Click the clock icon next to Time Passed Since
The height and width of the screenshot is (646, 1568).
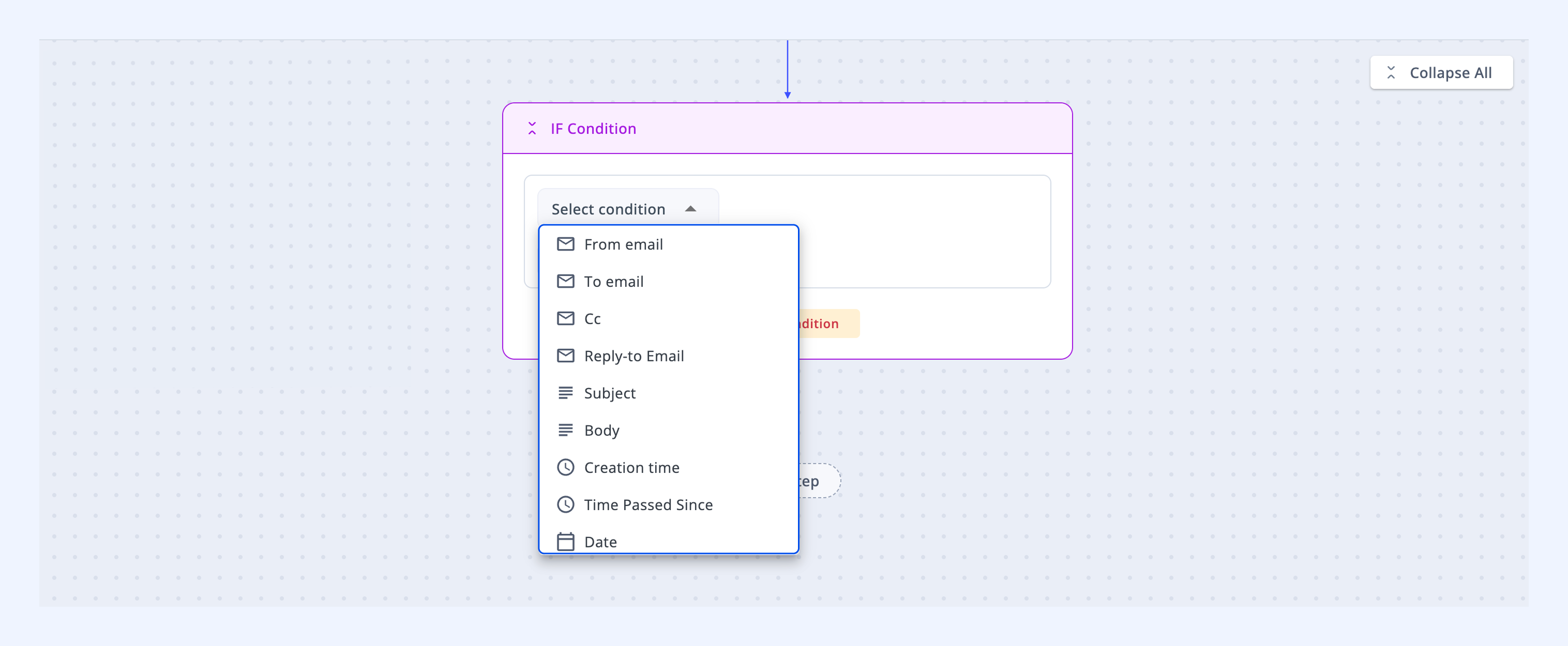tap(565, 504)
